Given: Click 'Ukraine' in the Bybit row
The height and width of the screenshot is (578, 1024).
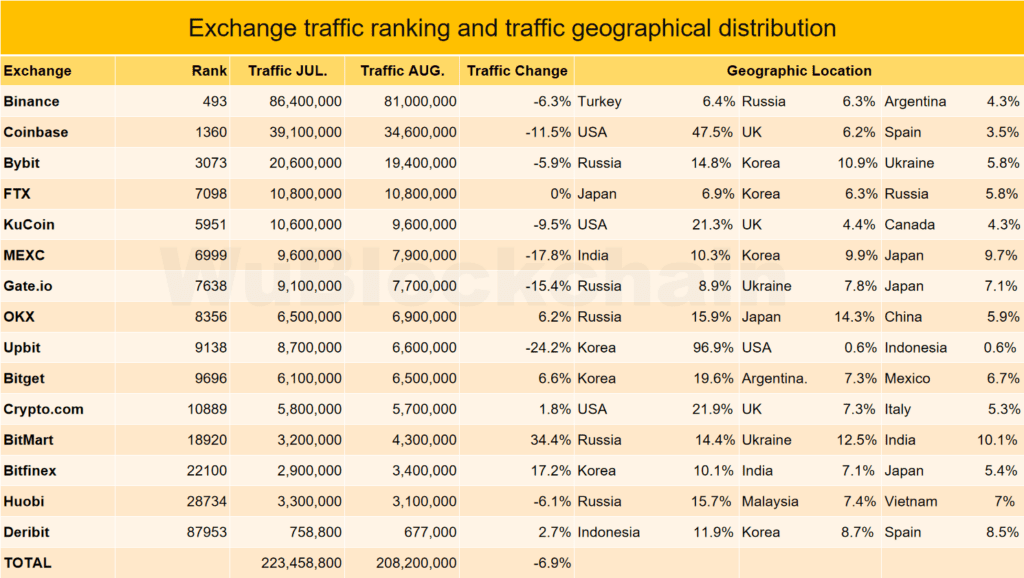Looking at the screenshot, I should pos(909,163).
